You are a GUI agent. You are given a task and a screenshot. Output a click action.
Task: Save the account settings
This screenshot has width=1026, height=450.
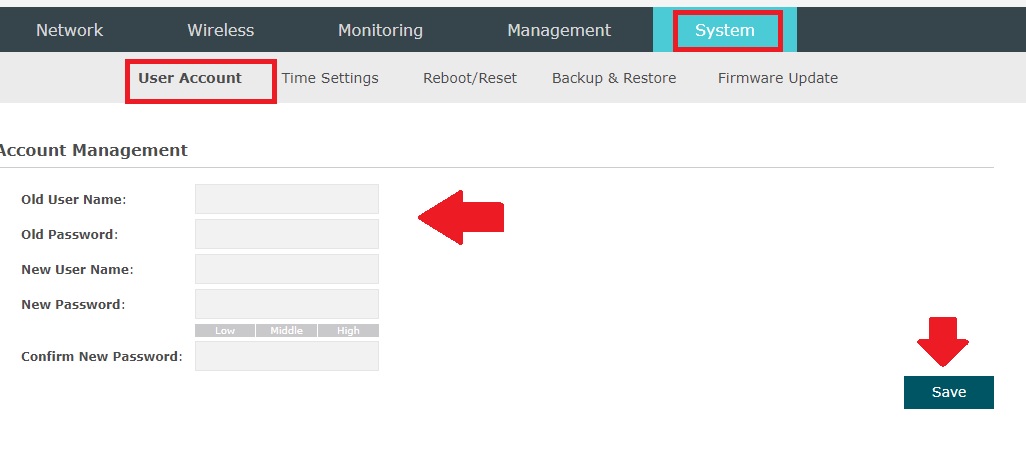[x=949, y=392]
